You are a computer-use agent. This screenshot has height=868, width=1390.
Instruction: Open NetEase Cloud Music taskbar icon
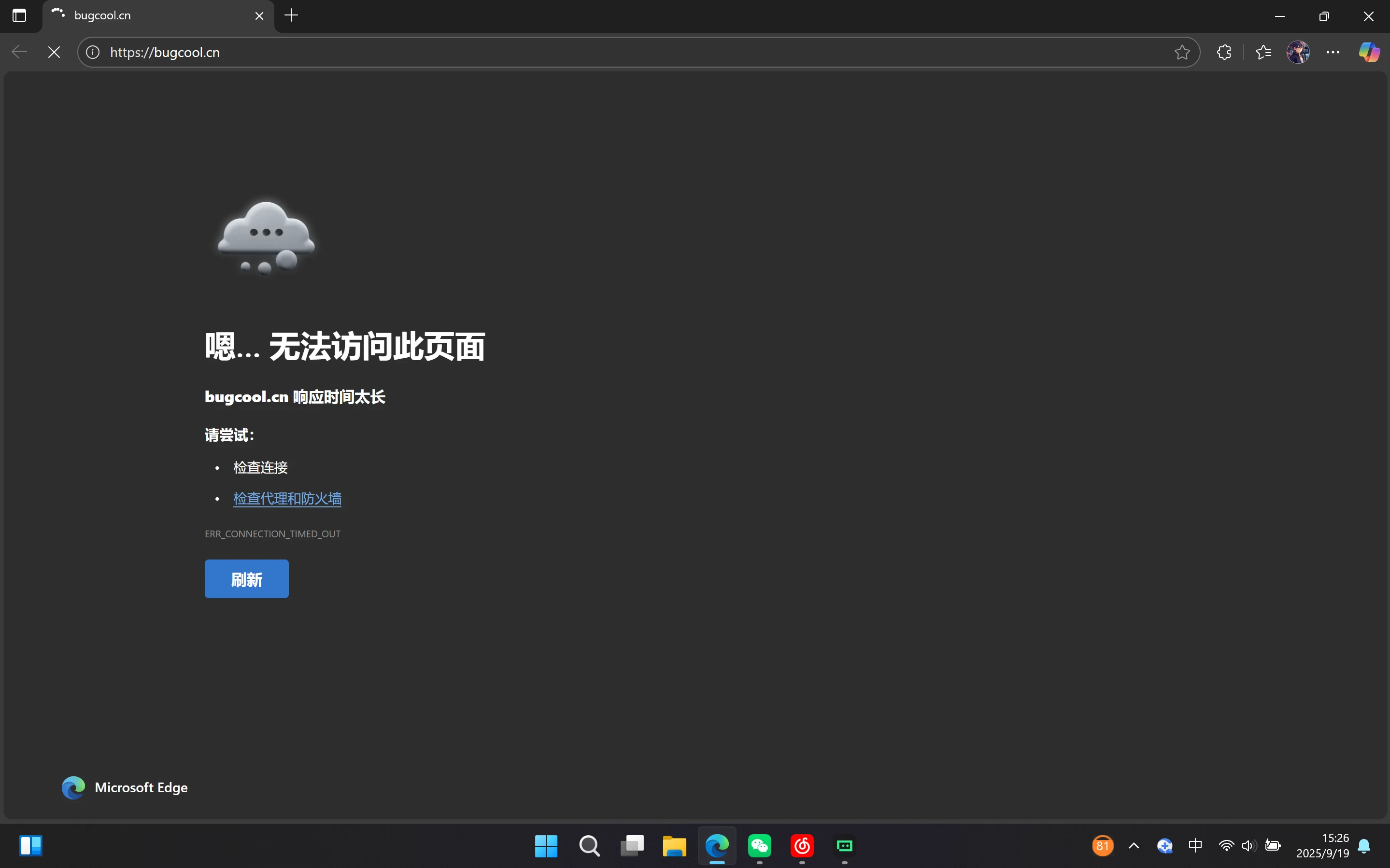[x=802, y=846]
